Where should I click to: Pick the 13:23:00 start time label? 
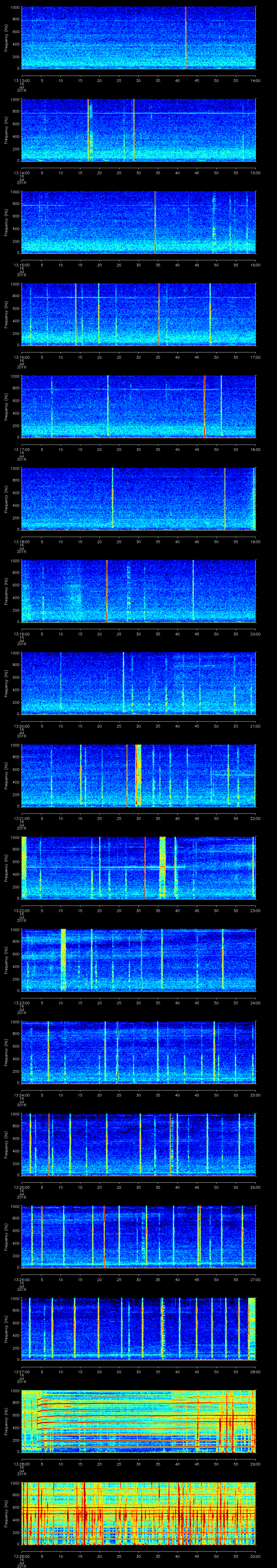click(22, 1003)
